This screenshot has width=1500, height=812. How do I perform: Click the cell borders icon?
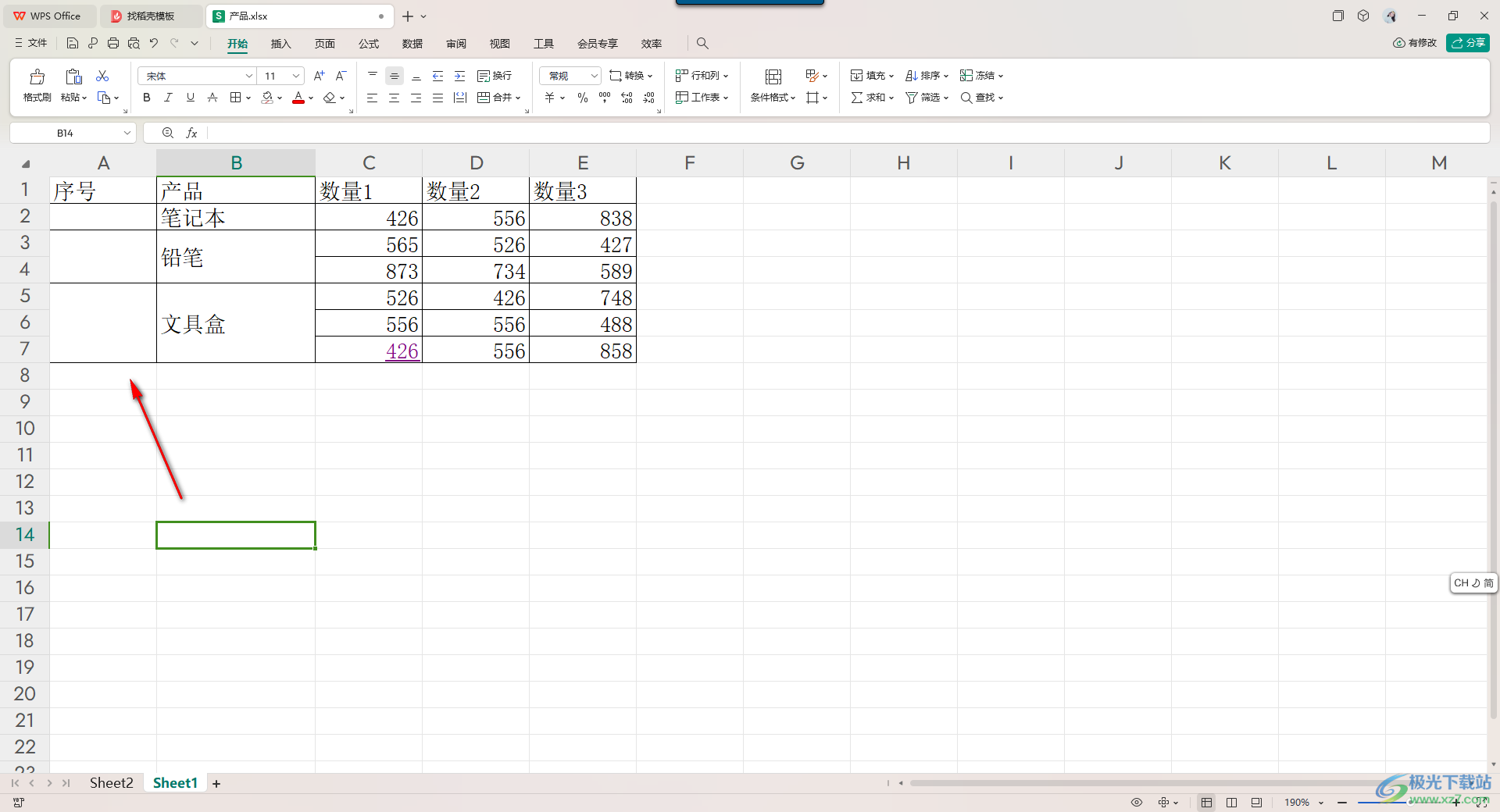pos(235,98)
